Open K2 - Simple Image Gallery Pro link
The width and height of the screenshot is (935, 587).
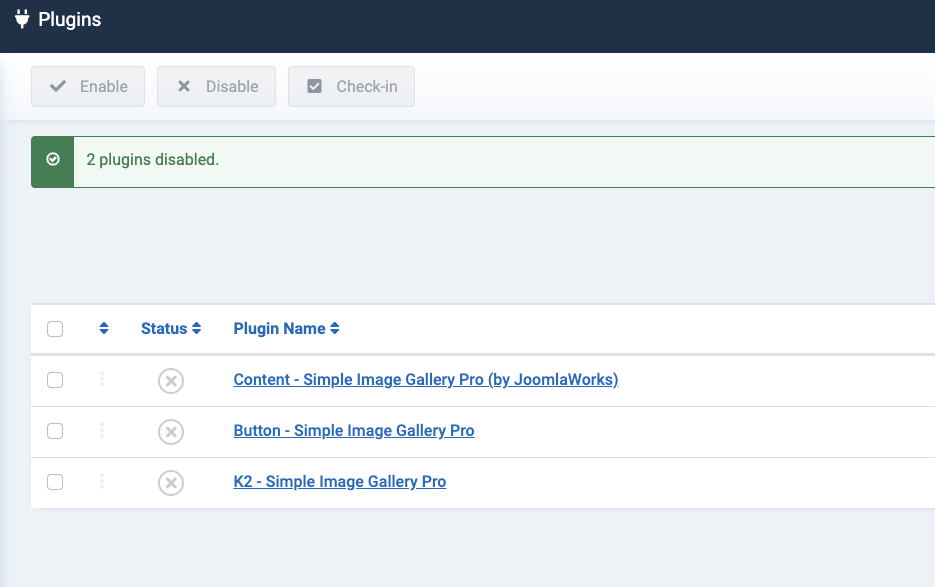coord(339,482)
